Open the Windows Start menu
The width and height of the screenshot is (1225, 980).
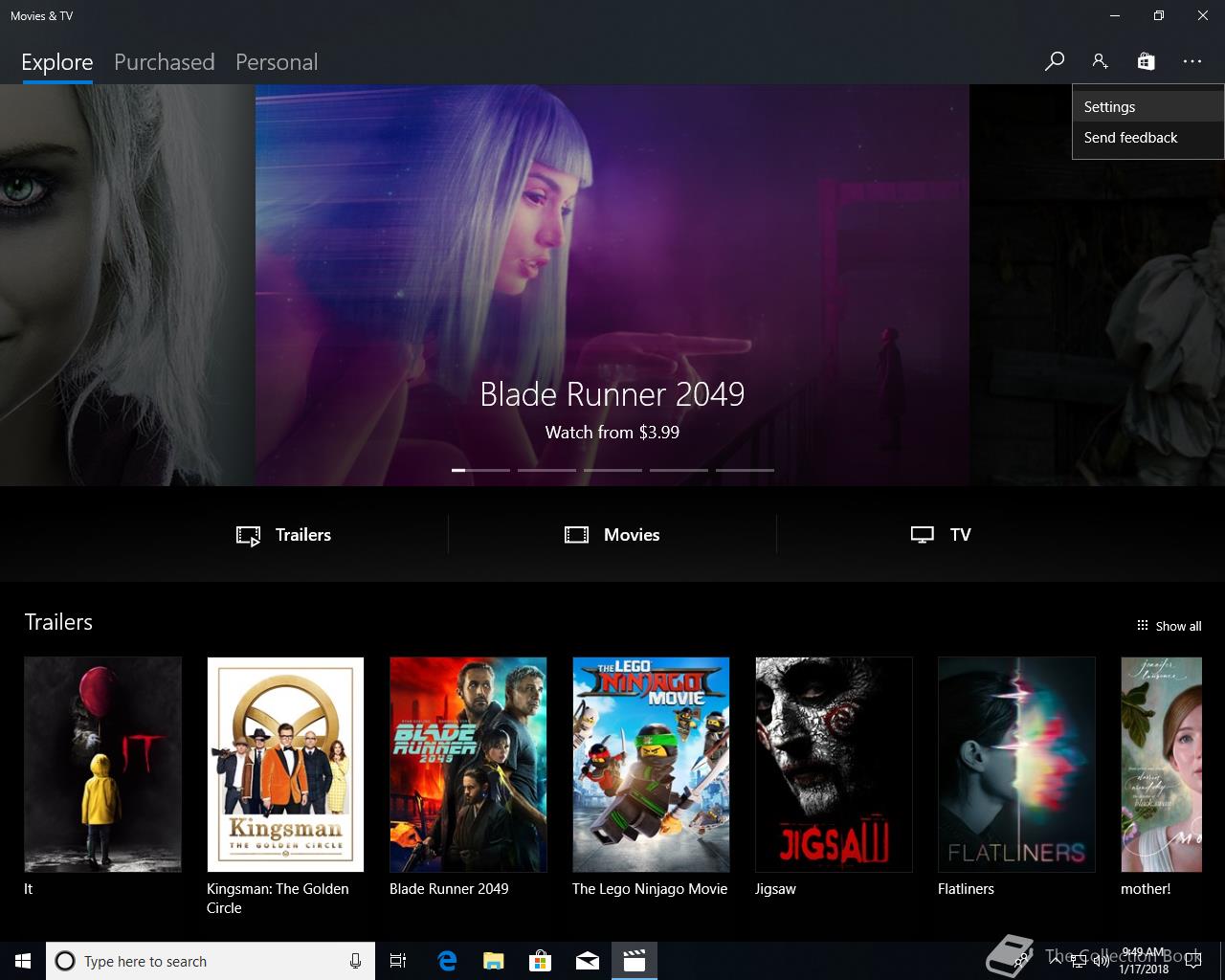tap(23, 961)
